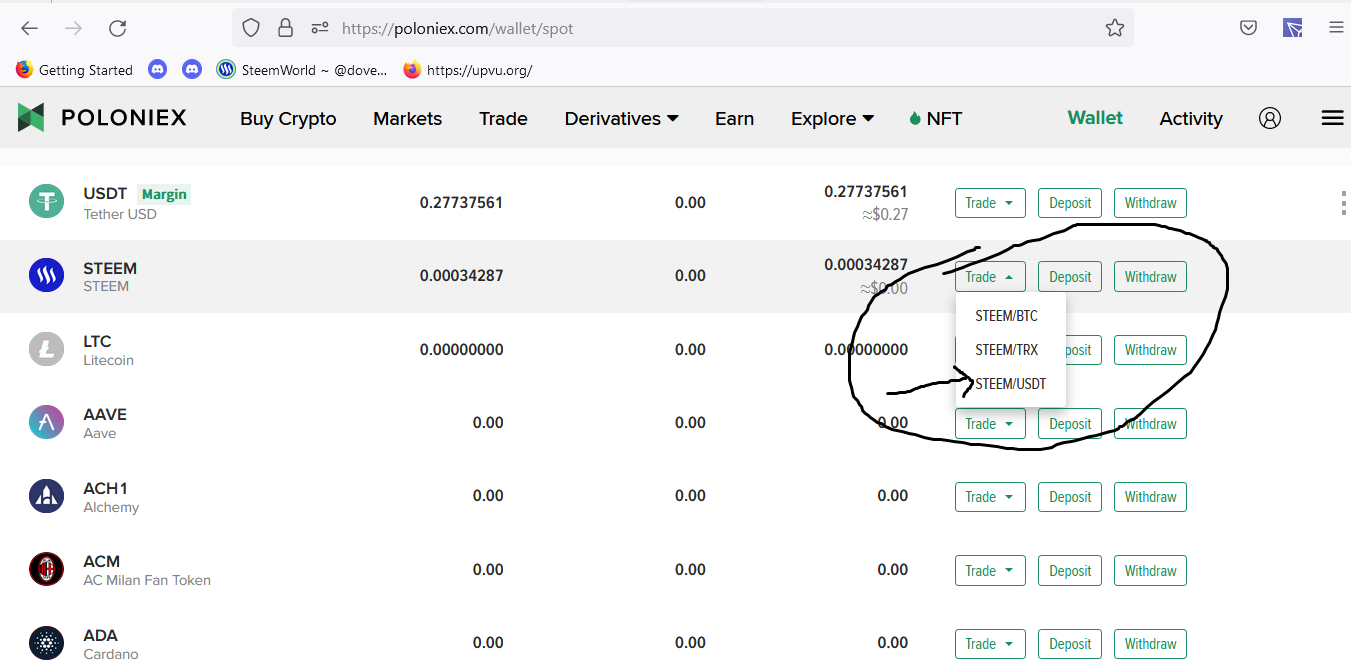Viewport: 1351px width, 667px height.
Task: Click the AC Milan ACM token icon
Action: [x=46, y=570]
